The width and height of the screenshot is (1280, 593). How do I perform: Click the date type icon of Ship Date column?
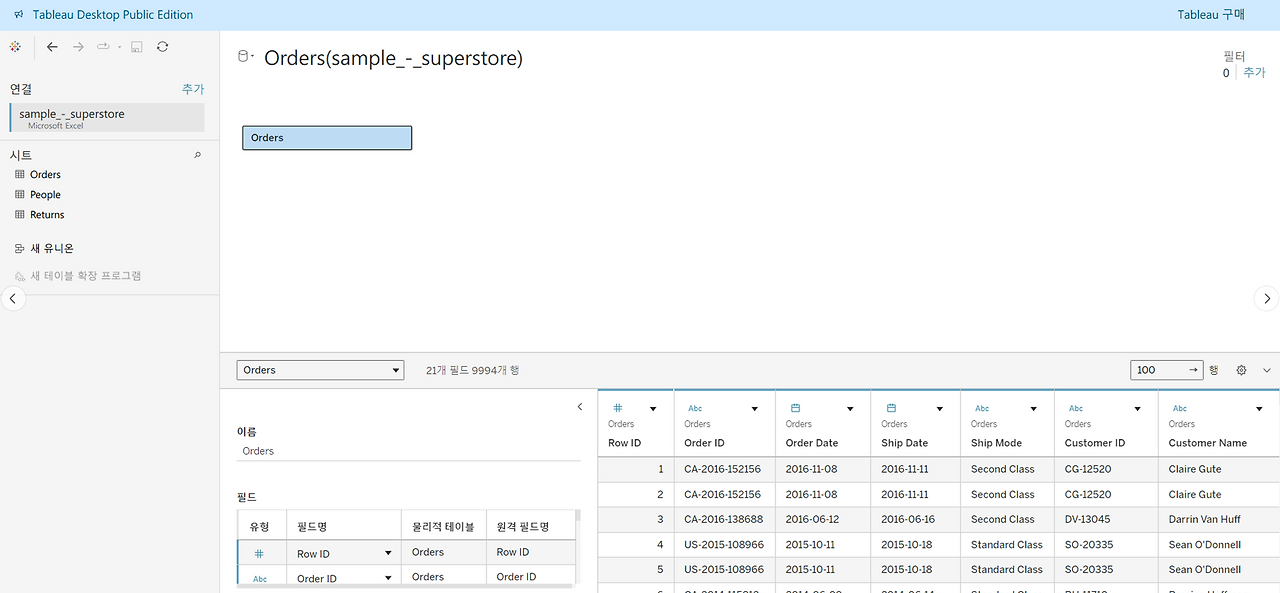point(891,408)
